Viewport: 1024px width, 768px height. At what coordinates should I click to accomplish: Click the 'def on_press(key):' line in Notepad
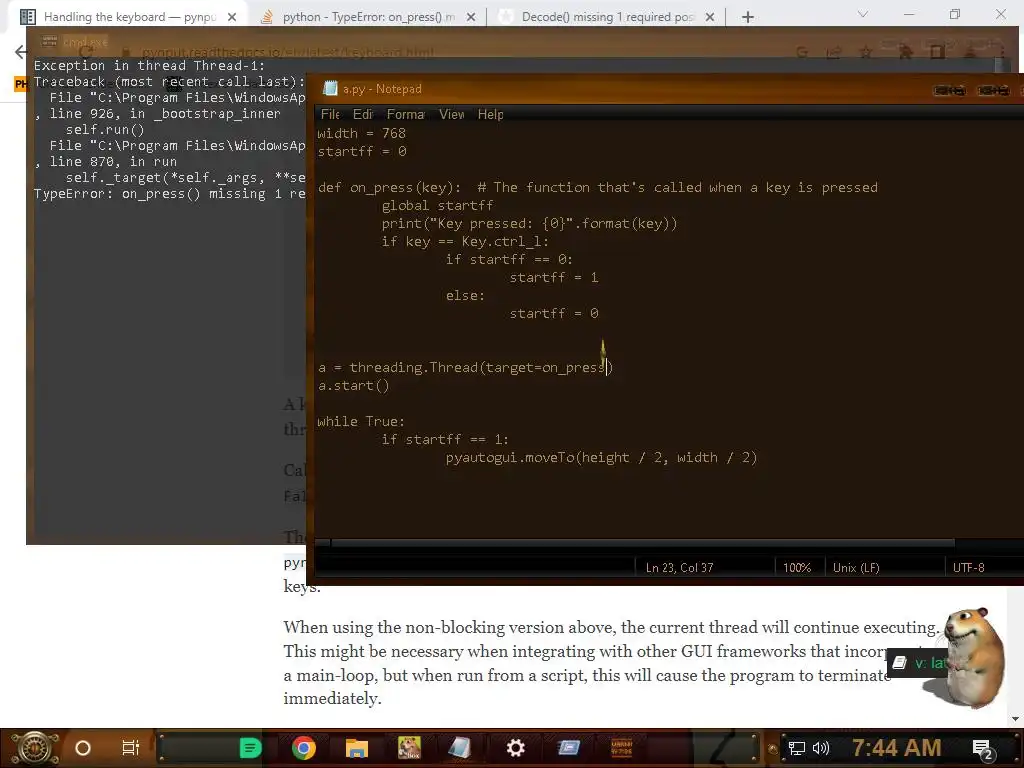point(598,187)
